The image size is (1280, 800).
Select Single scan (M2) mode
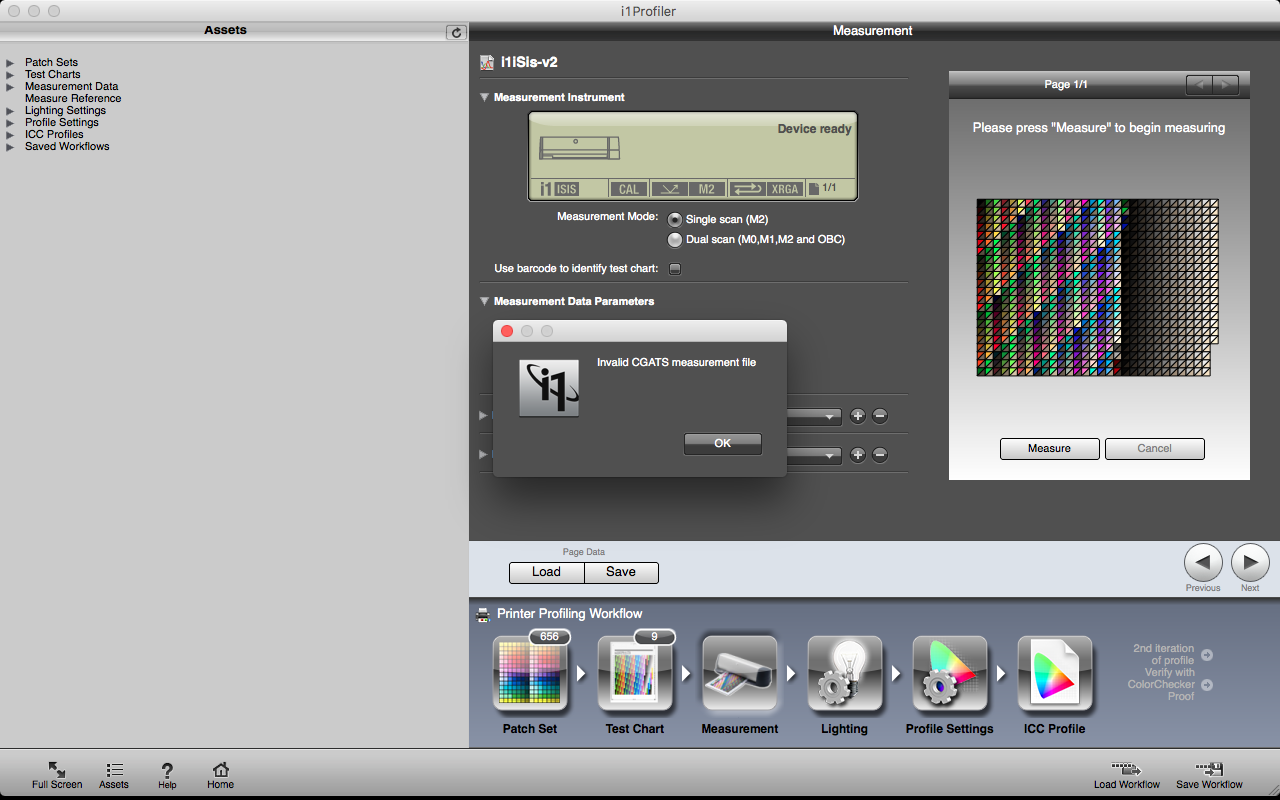(x=675, y=219)
